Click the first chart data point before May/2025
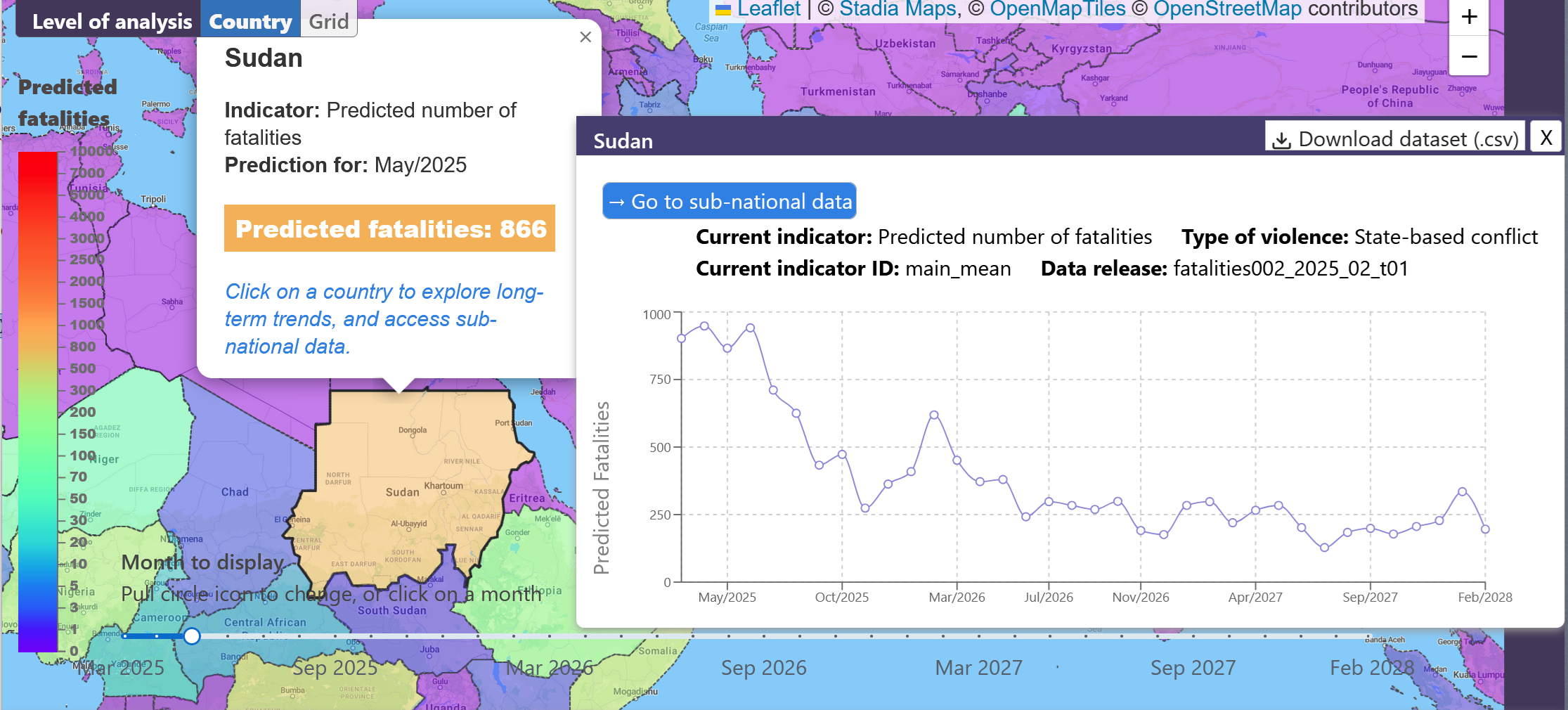This screenshot has width=1568, height=710. [681, 339]
